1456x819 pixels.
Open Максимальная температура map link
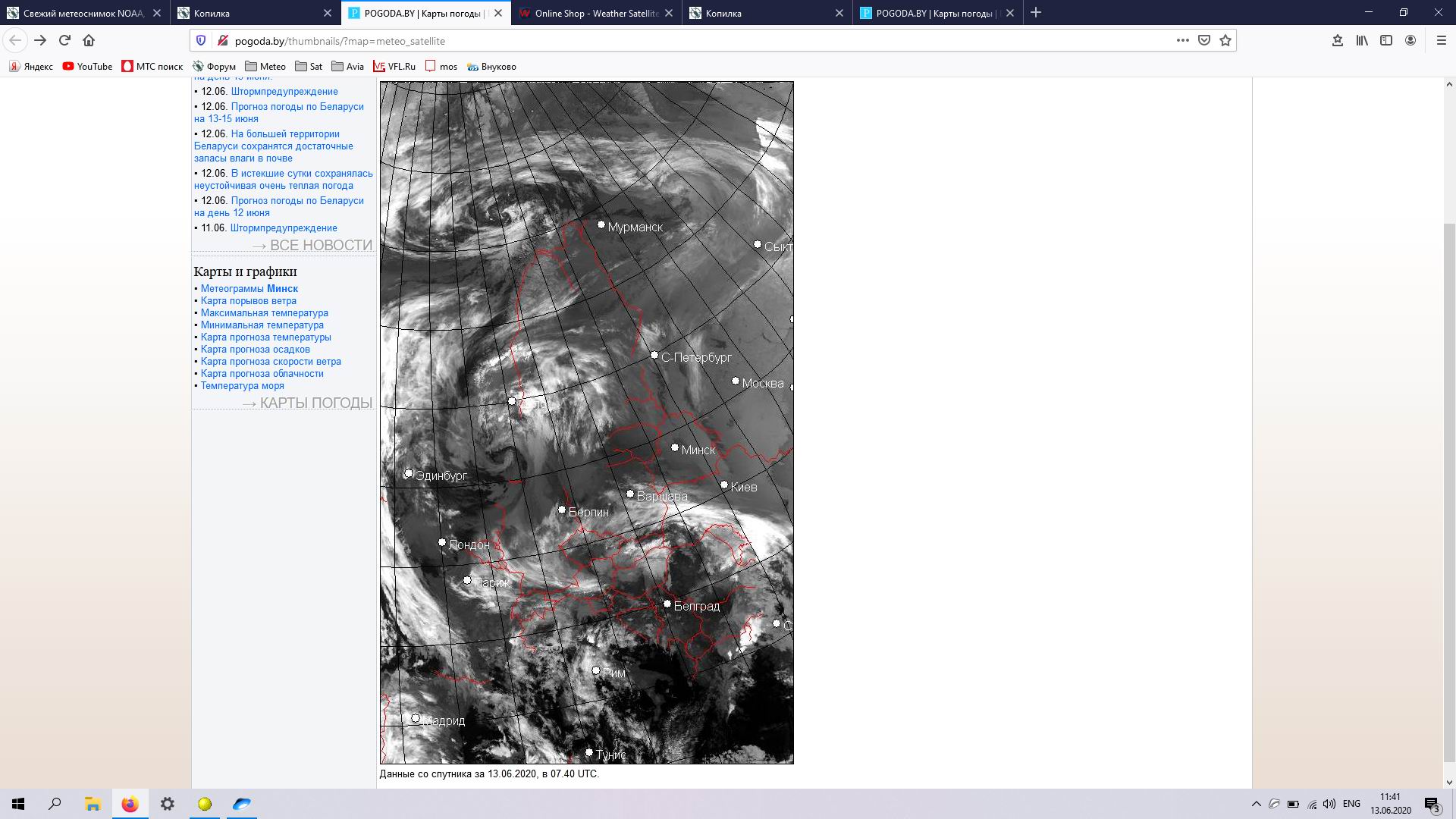pyautogui.click(x=265, y=313)
